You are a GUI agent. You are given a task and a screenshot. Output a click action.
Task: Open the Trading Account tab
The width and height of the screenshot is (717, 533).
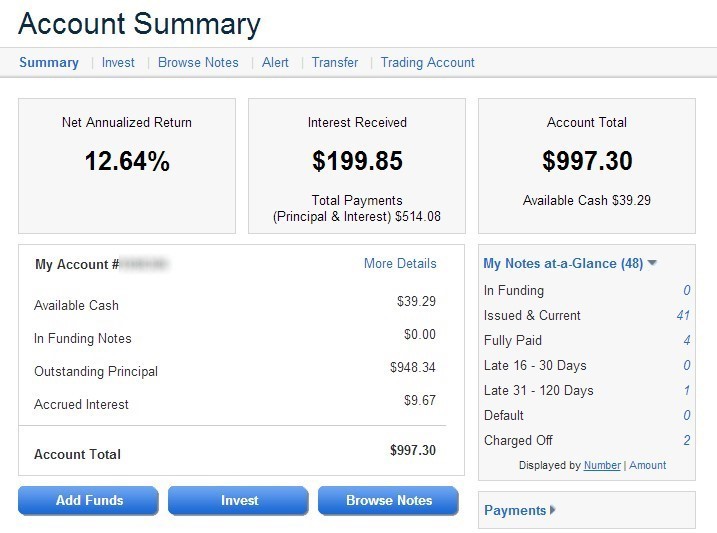coord(427,62)
